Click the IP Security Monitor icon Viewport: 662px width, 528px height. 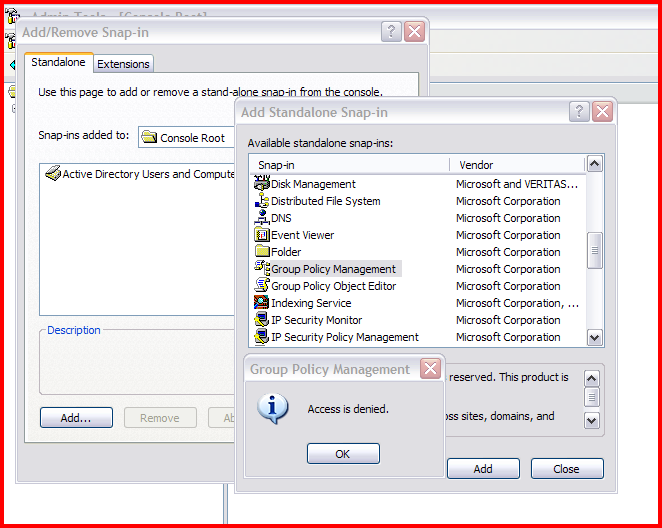click(262, 320)
